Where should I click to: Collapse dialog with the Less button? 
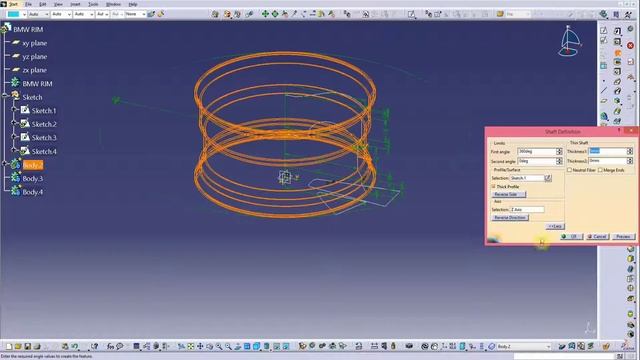(x=556, y=227)
